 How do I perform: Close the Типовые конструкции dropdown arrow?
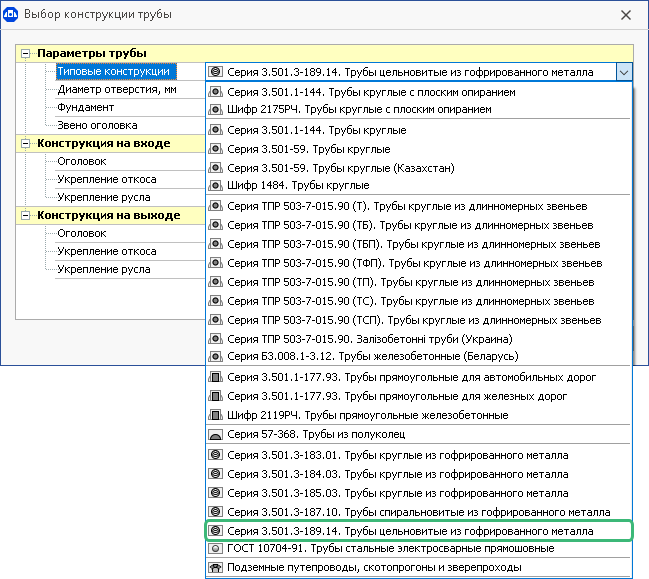click(x=624, y=72)
